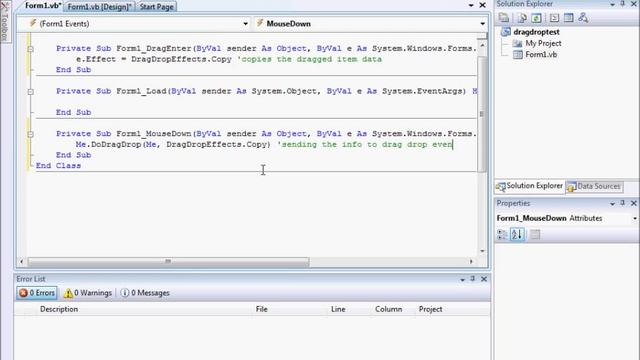Image resolution: width=640 pixels, height=360 pixels.
Task: Pin the Error List panel
Action: pyautogui.click(x=473, y=279)
